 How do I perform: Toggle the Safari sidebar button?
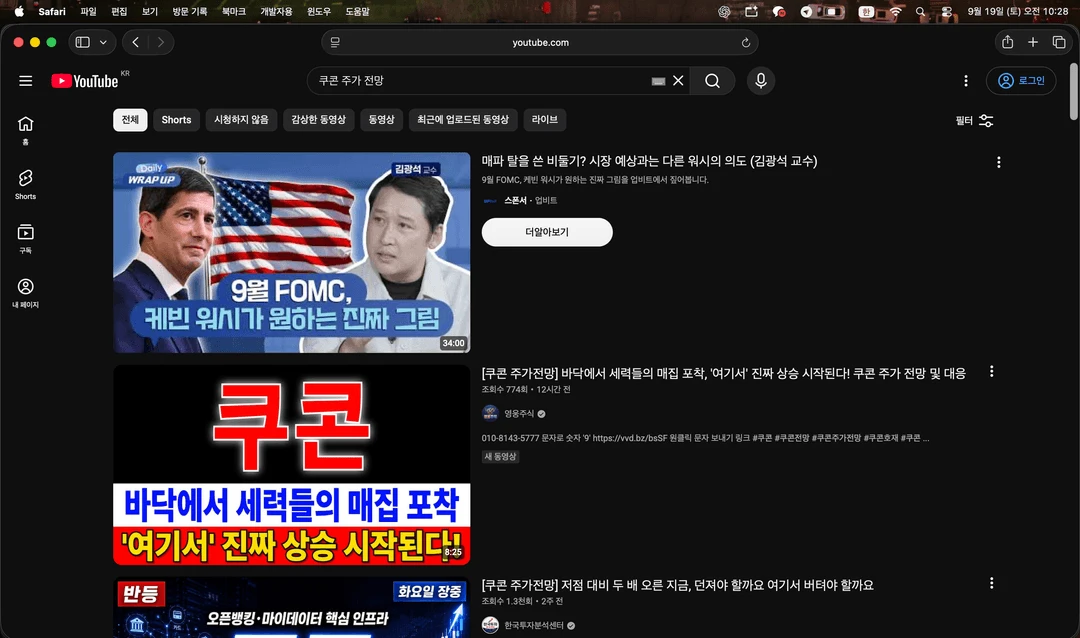point(83,42)
